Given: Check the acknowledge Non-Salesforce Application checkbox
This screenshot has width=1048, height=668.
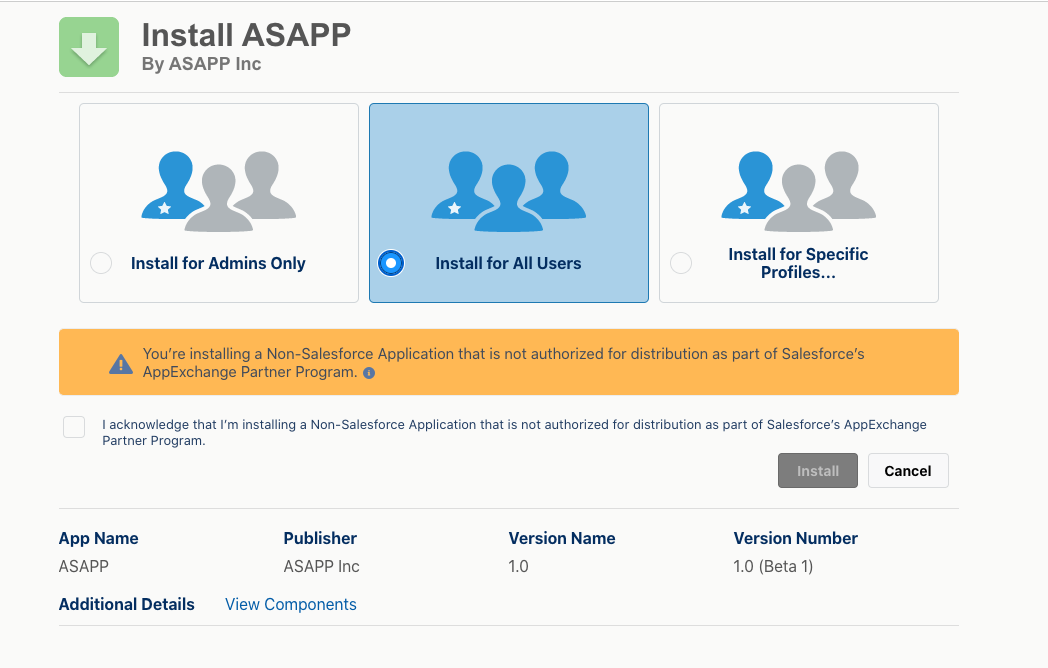Looking at the screenshot, I should pos(74,427).
